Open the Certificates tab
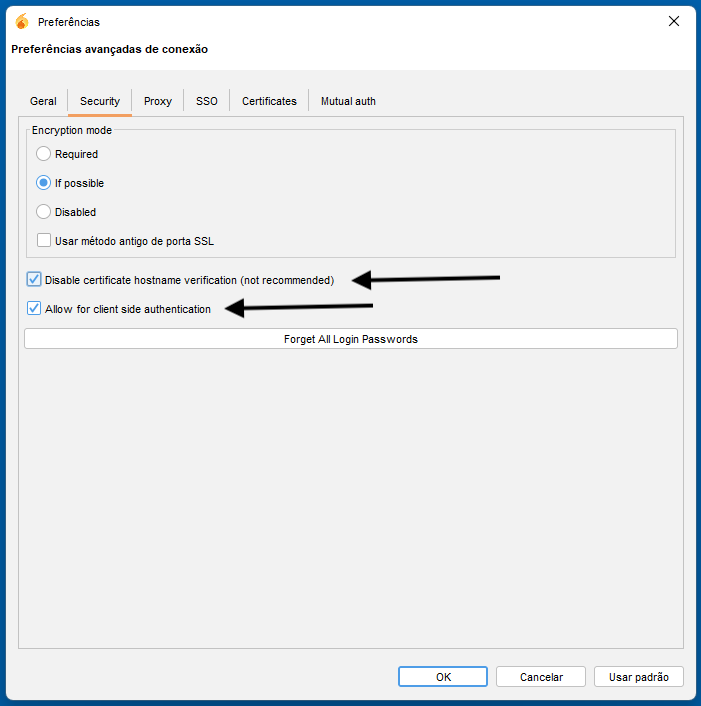The height and width of the screenshot is (706, 701). (x=269, y=101)
